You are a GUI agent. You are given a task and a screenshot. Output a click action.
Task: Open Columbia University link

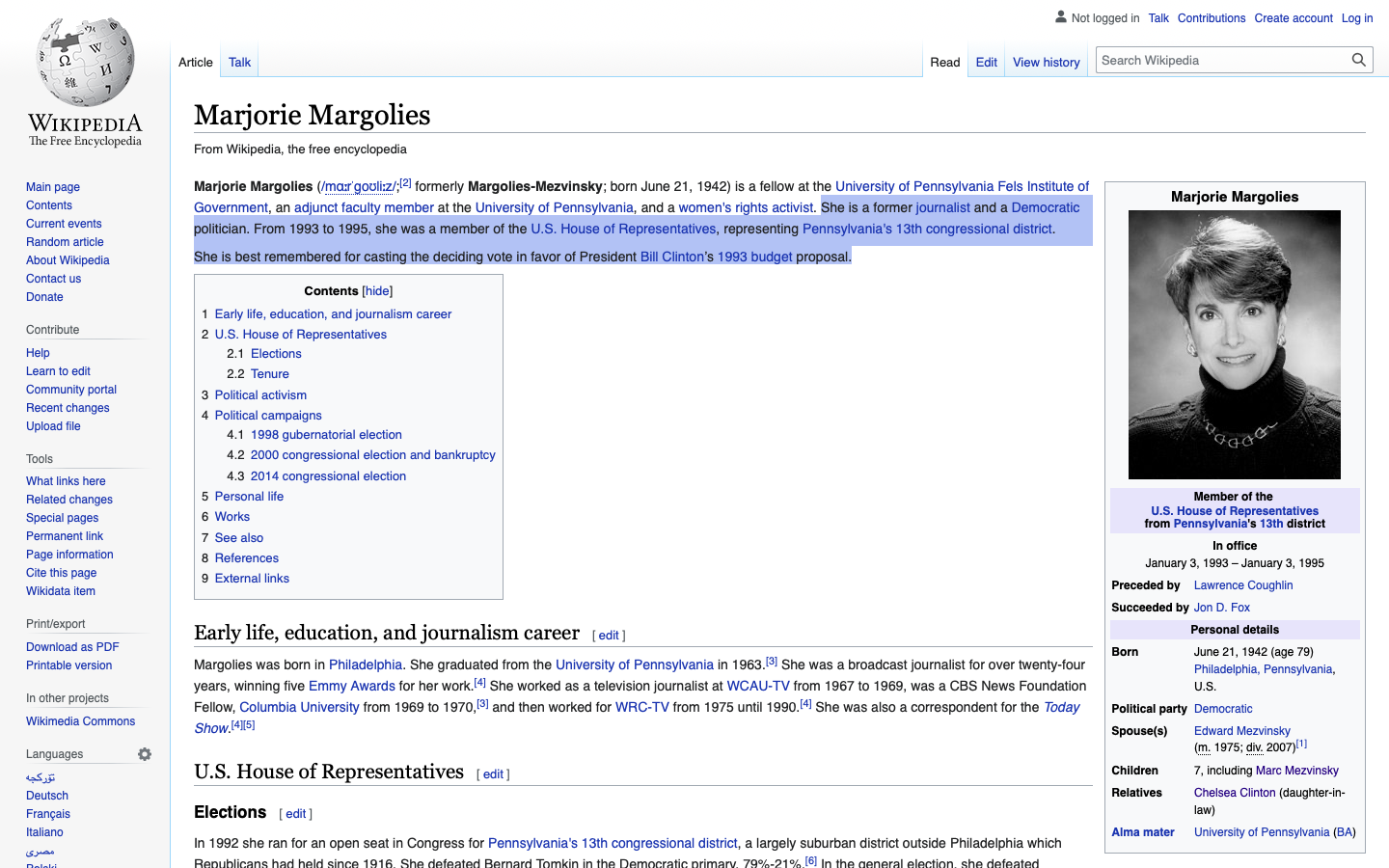tap(299, 707)
